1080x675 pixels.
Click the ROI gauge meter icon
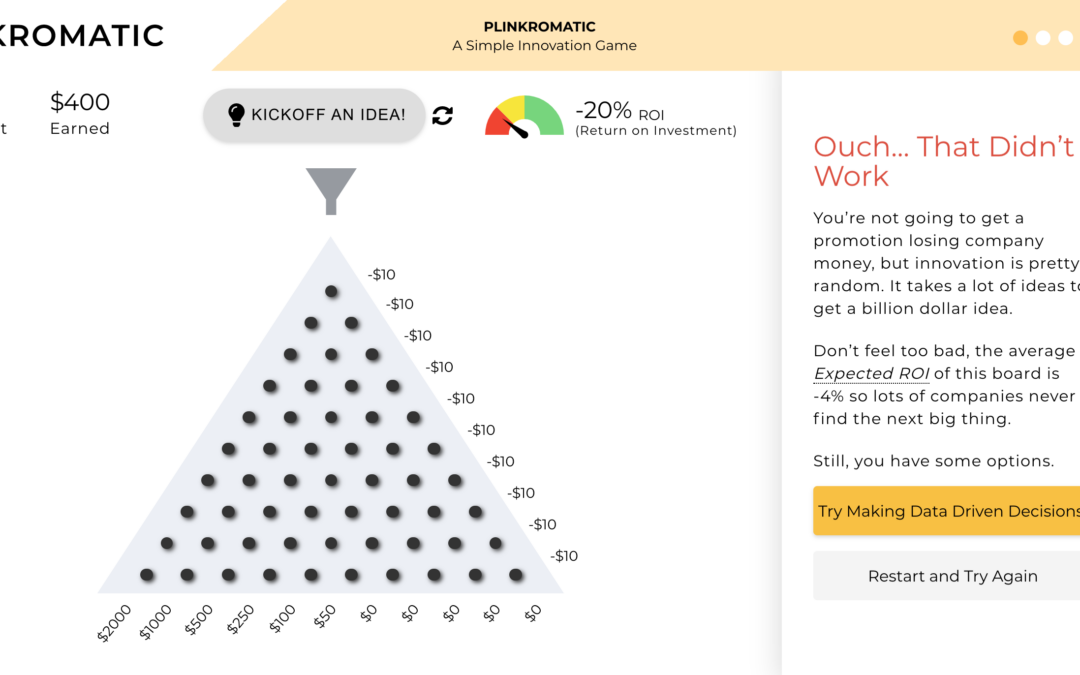click(524, 116)
